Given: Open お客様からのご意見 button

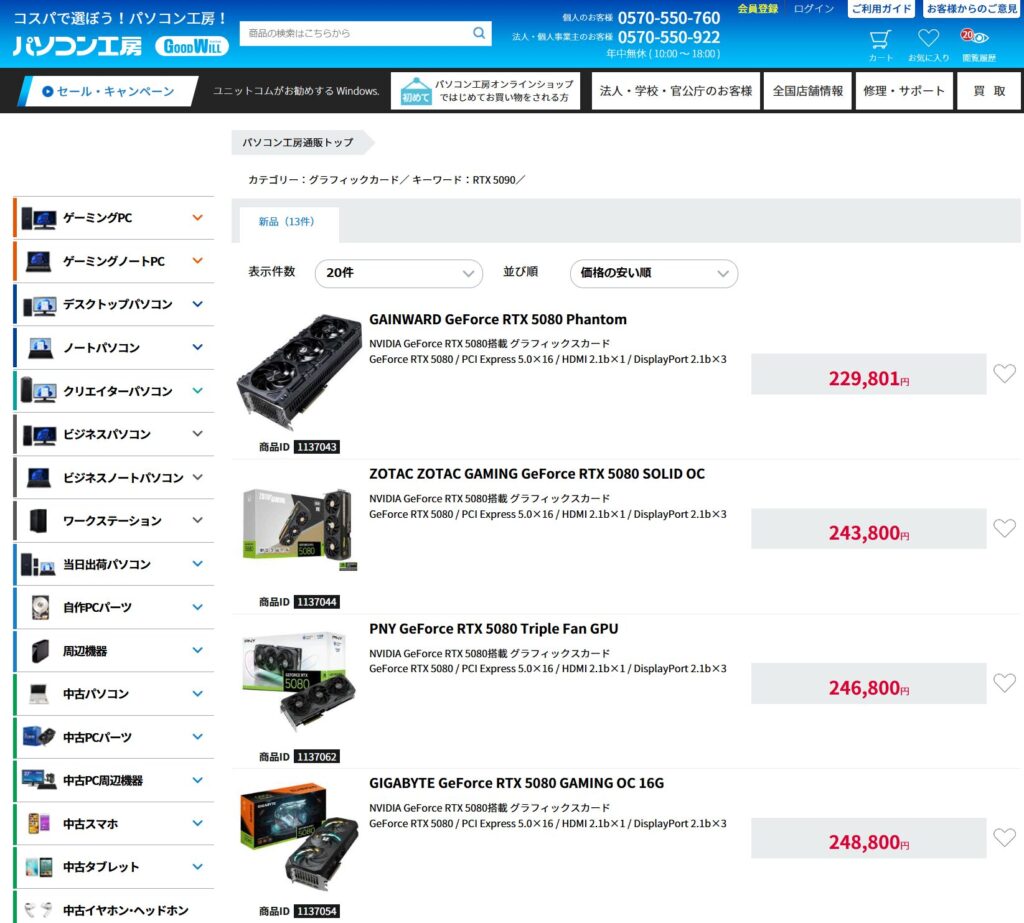Looking at the screenshot, I should click(x=972, y=8).
